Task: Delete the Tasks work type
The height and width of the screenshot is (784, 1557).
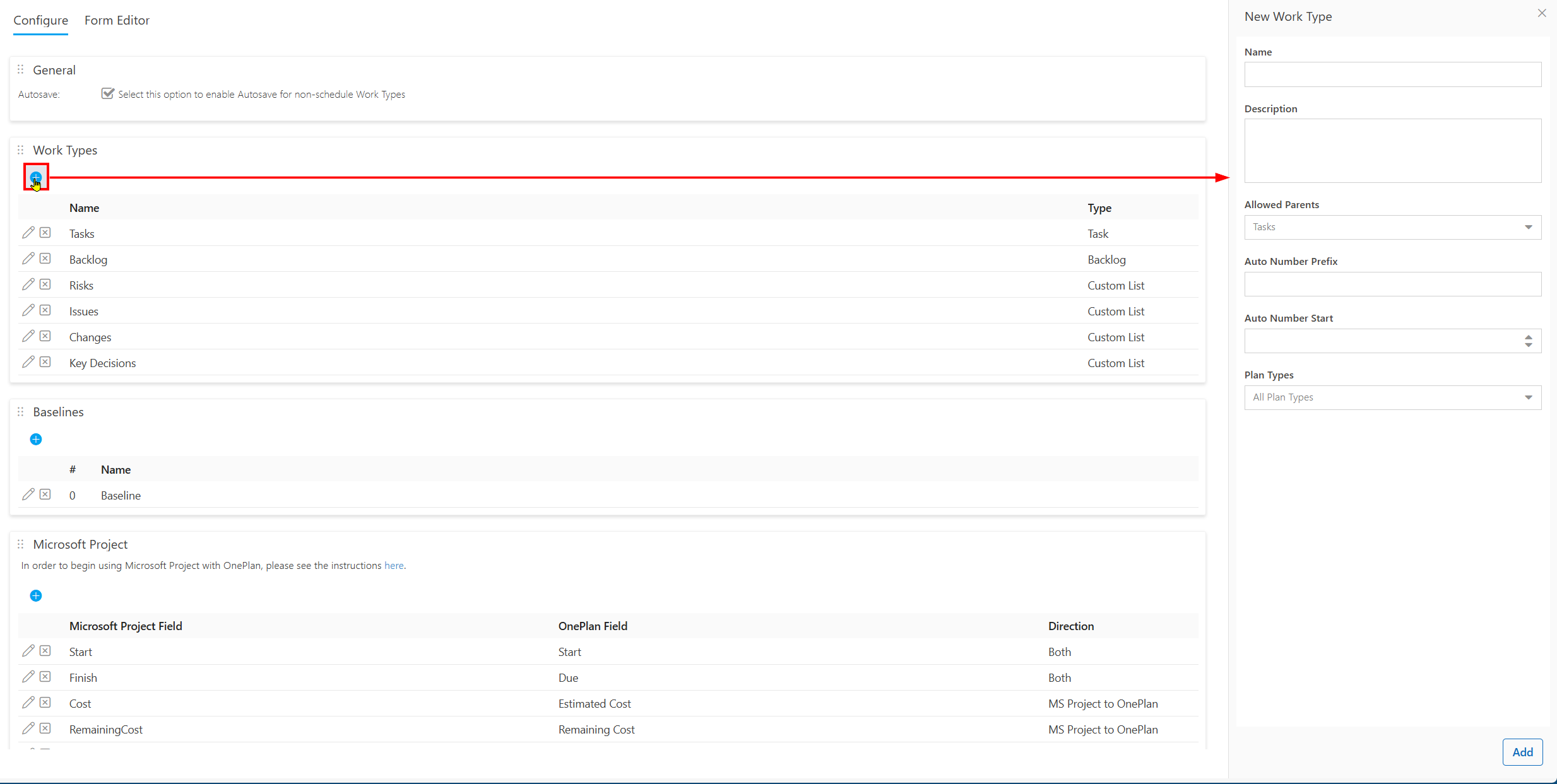Action: coord(45,233)
